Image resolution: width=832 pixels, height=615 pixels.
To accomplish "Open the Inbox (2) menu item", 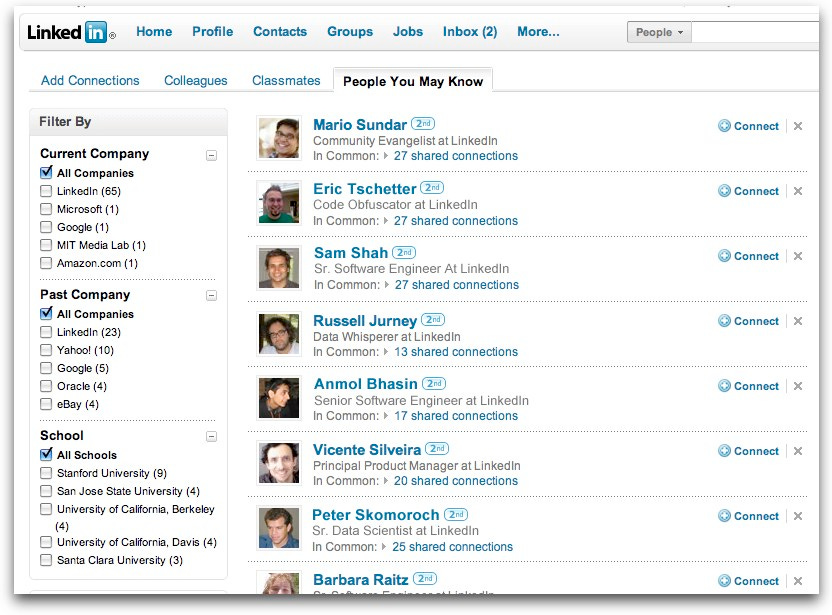I will click(470, 32).
